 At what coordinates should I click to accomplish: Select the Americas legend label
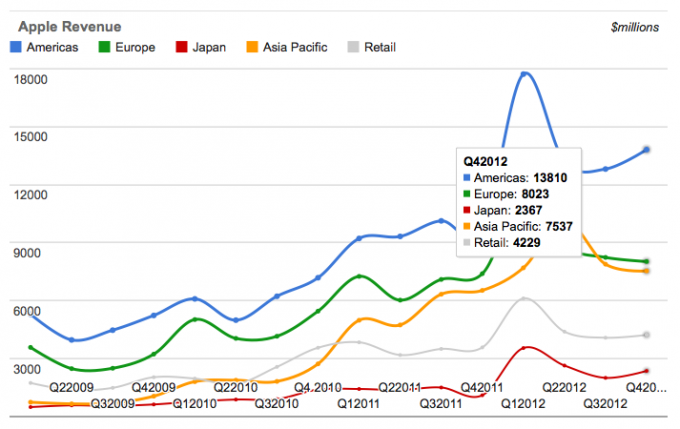pyautogui.click(x=52, y=47)
